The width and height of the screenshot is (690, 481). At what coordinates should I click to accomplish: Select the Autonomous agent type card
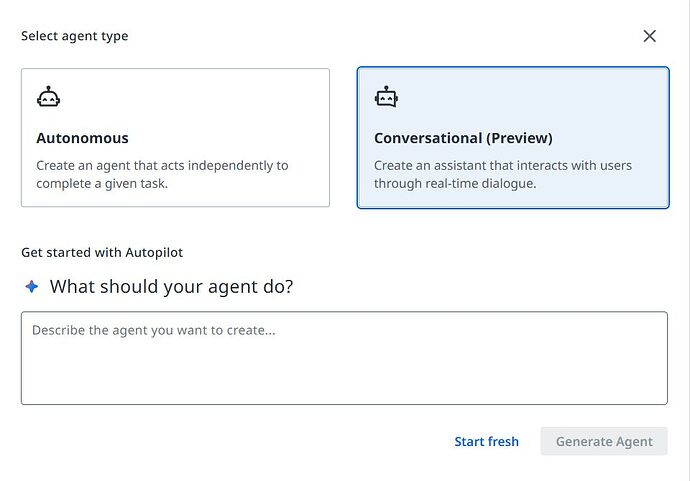pyautogui.click(x=175, y=137)
